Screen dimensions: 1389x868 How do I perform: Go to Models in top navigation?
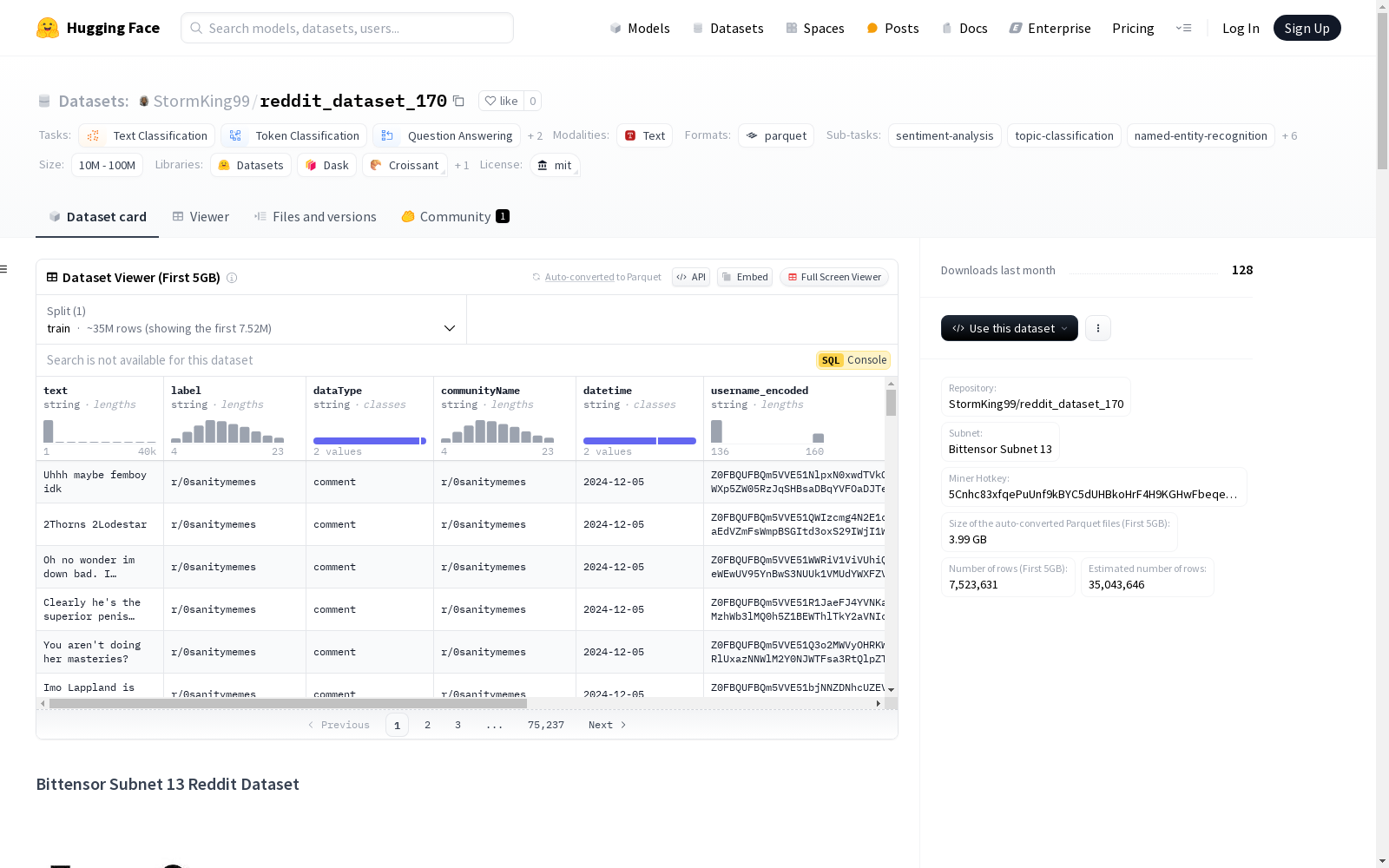(x=640, y=29)
